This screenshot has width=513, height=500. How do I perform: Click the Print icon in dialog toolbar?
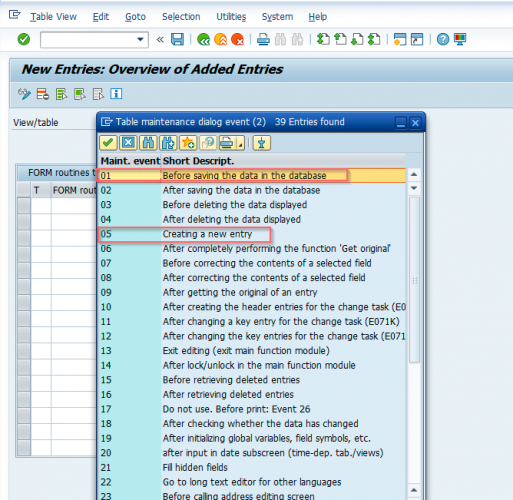(227, 143)
